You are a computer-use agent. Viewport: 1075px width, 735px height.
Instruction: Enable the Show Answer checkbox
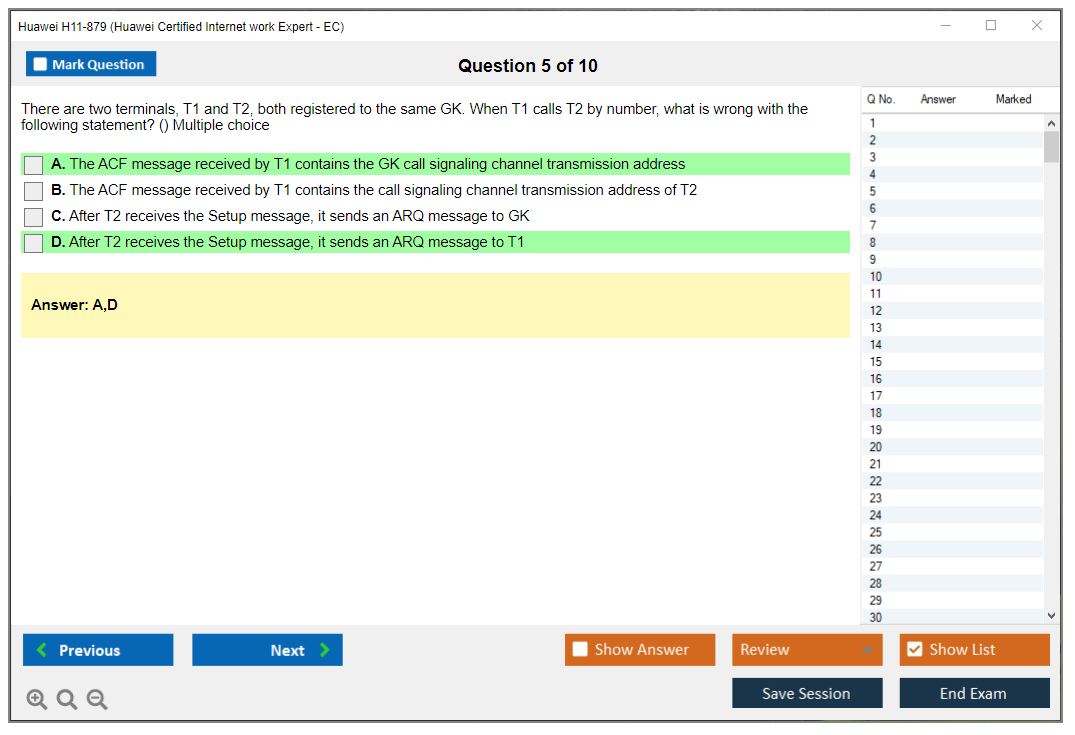[x=580, y=650]
